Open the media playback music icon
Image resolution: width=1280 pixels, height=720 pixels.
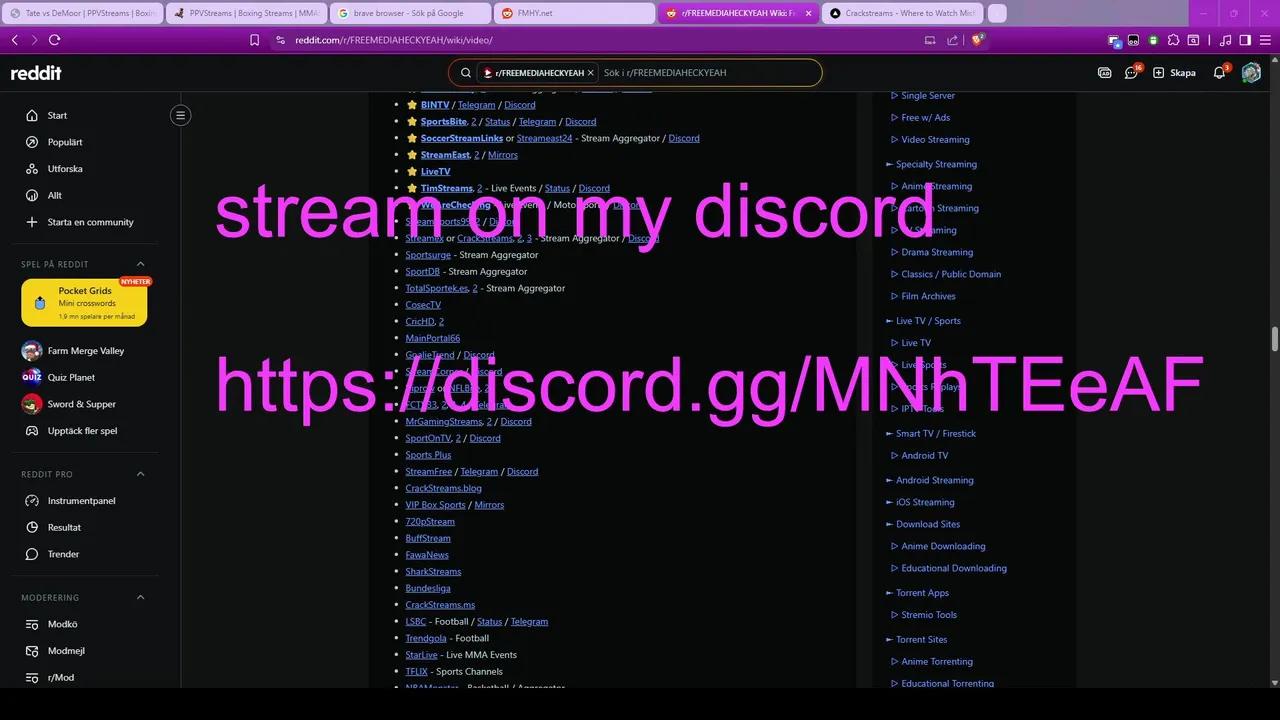pyautogui.click(x=1226, y=40)
